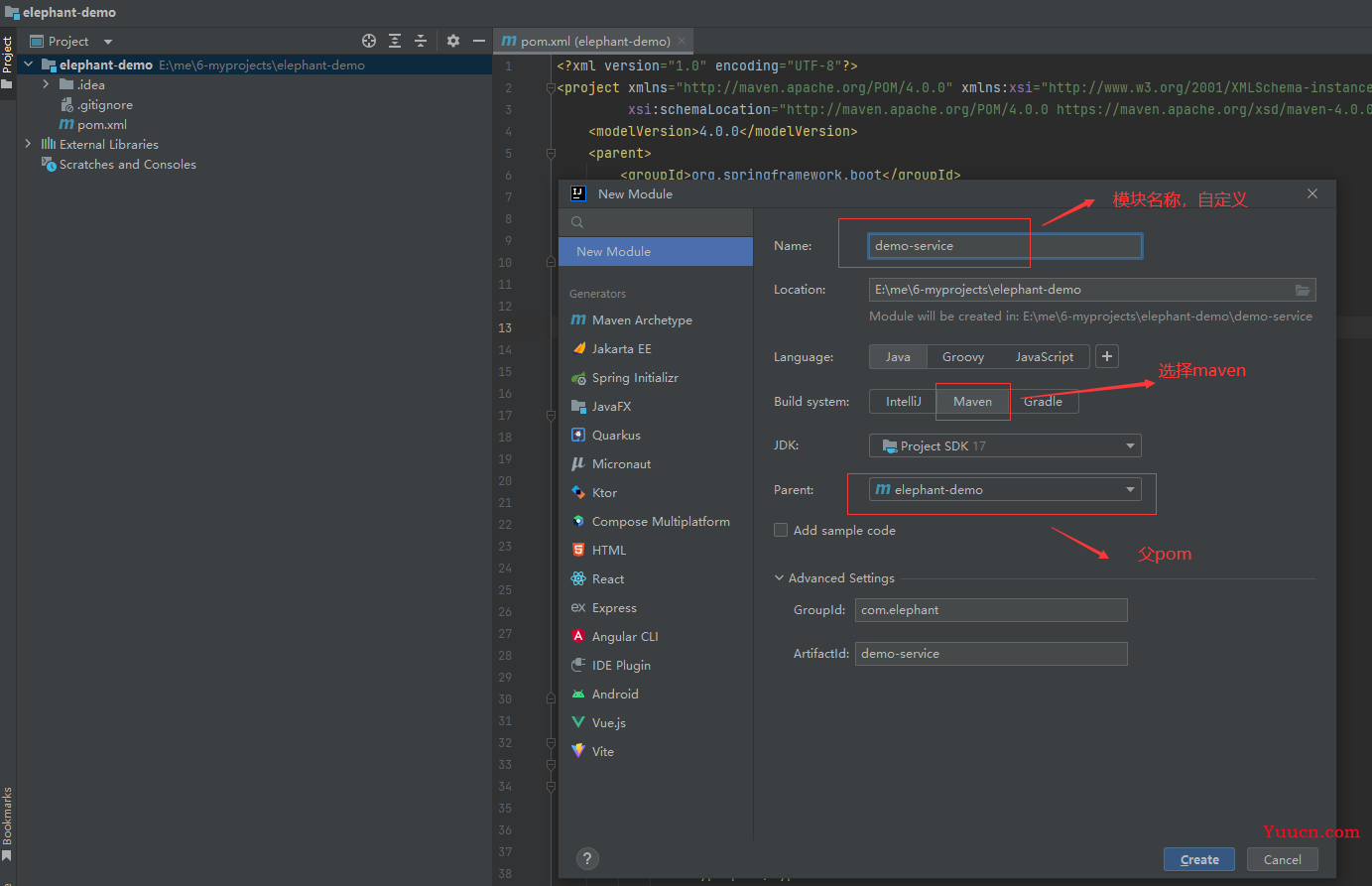Expand External Libraries node
The image size is (1372, 886).
click(x=28, y=144)
